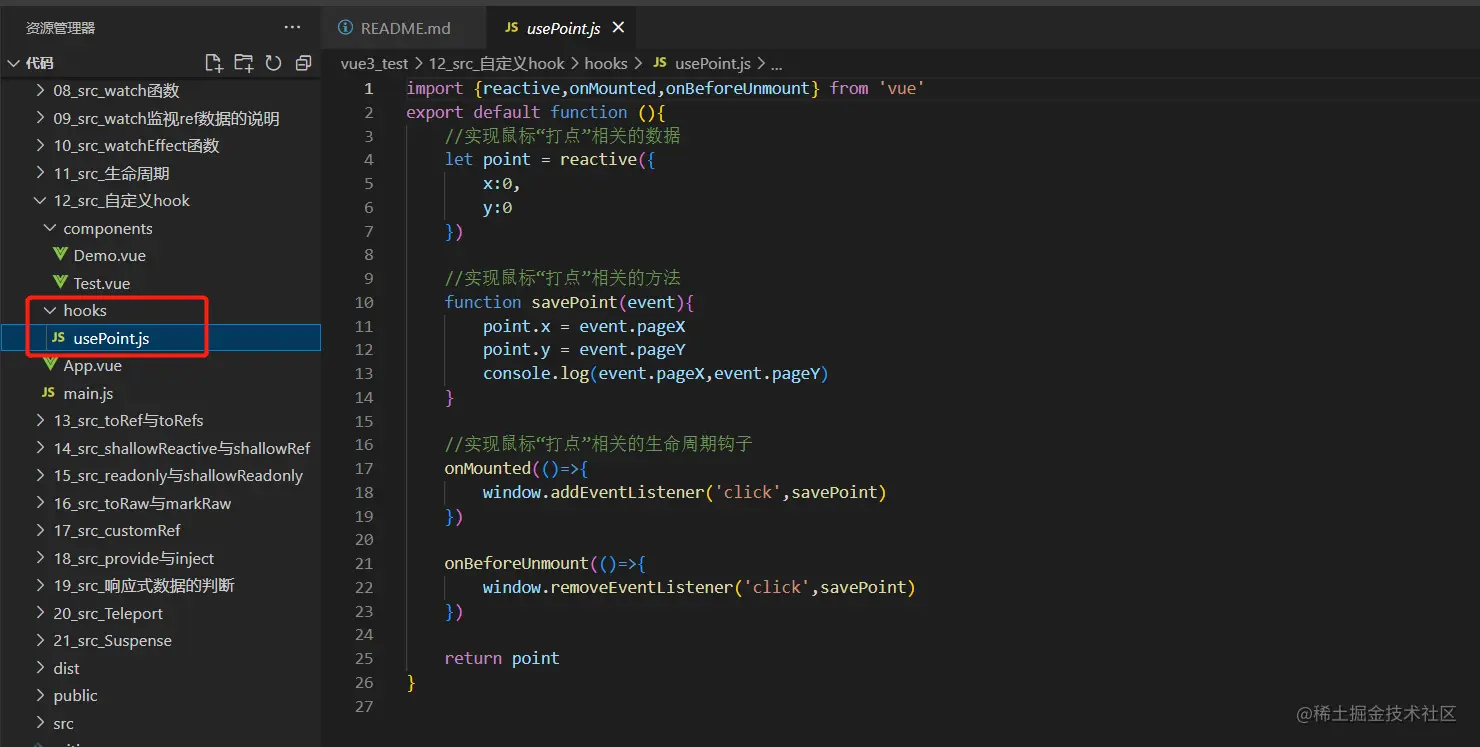Expand the 08_src_watch函数 folder
Image resolution: width=1480 pixels, height=747 pixels.
pyautogui.click(x=40, y=90)
